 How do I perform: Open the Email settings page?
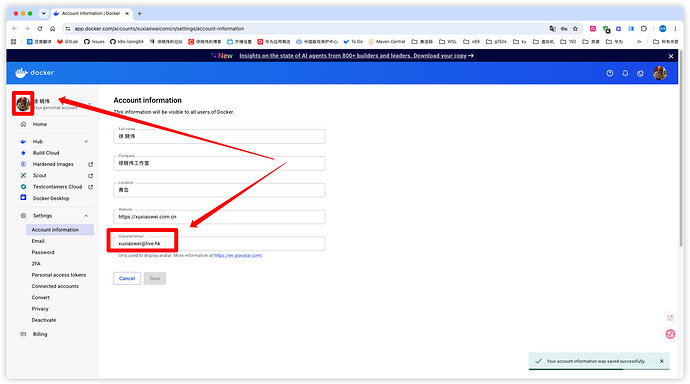point(38,241)
